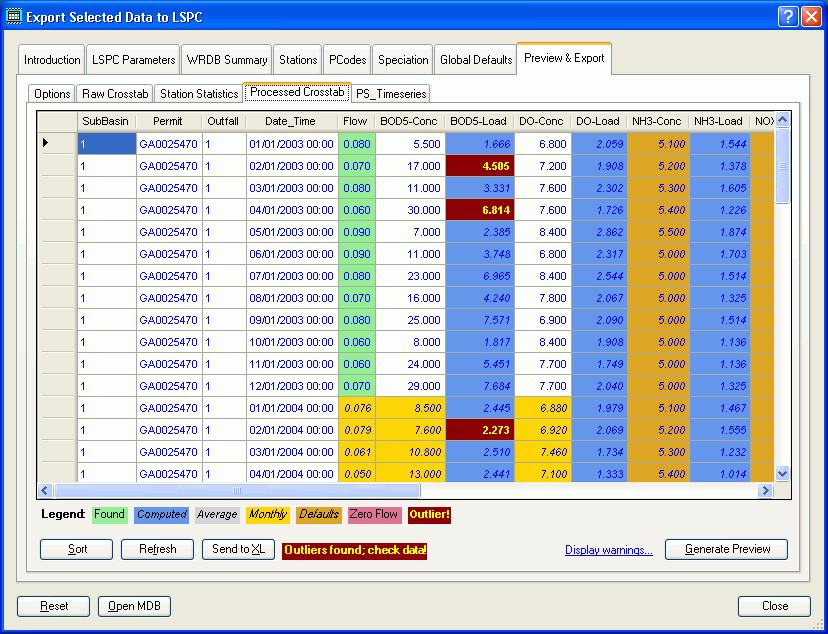
Task: Switch to the WRDB Summary tab
Action: point(226,58)
